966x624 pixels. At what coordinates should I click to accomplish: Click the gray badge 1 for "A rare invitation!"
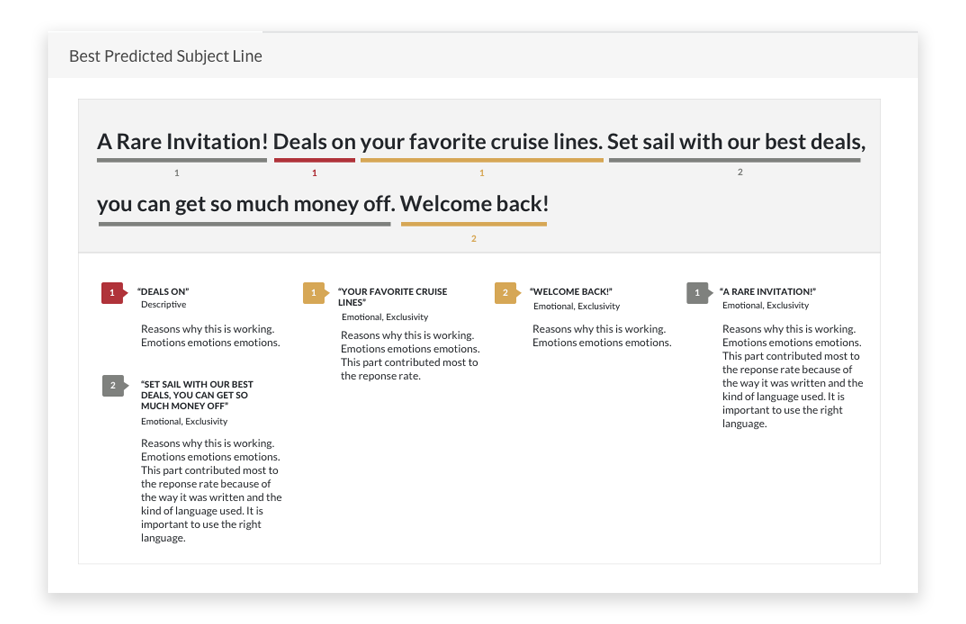tap(699, 293)
